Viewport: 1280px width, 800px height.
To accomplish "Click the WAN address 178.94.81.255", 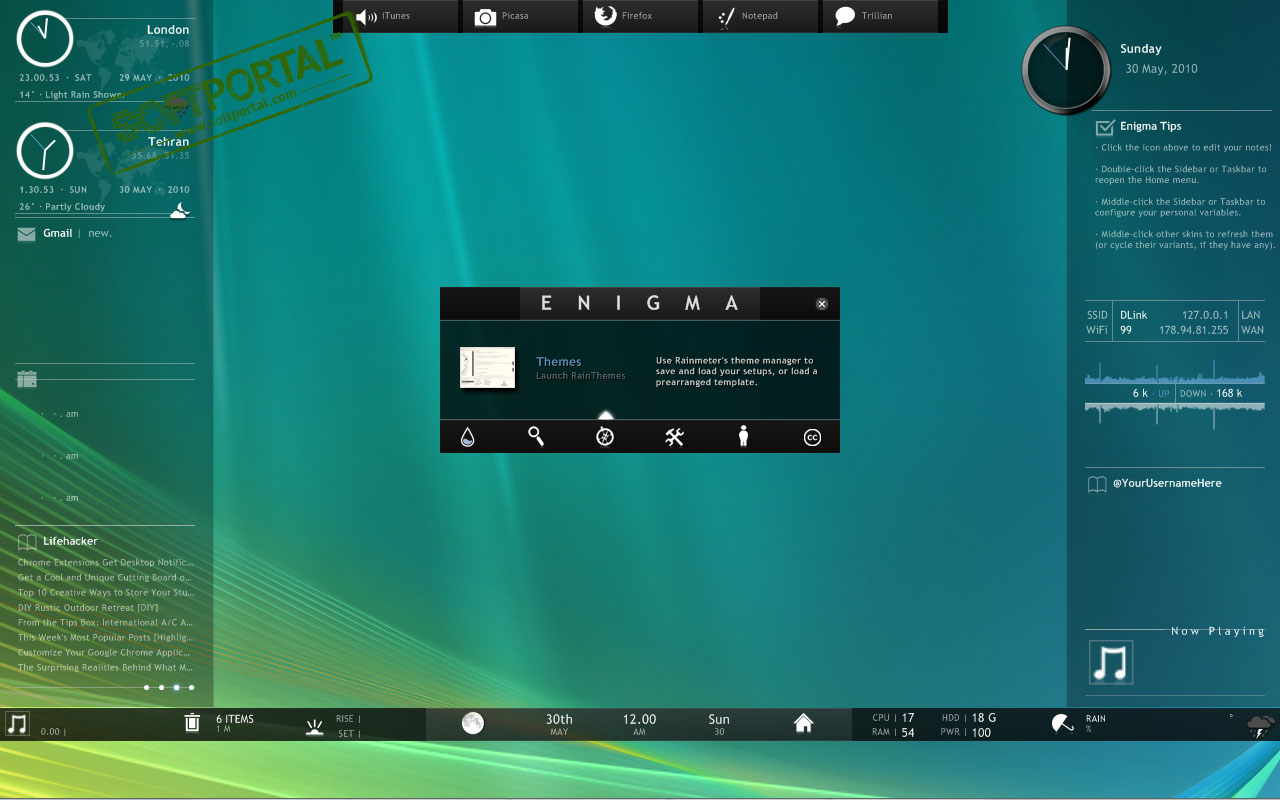I will pyautogui.click(x=1194, y=330).
